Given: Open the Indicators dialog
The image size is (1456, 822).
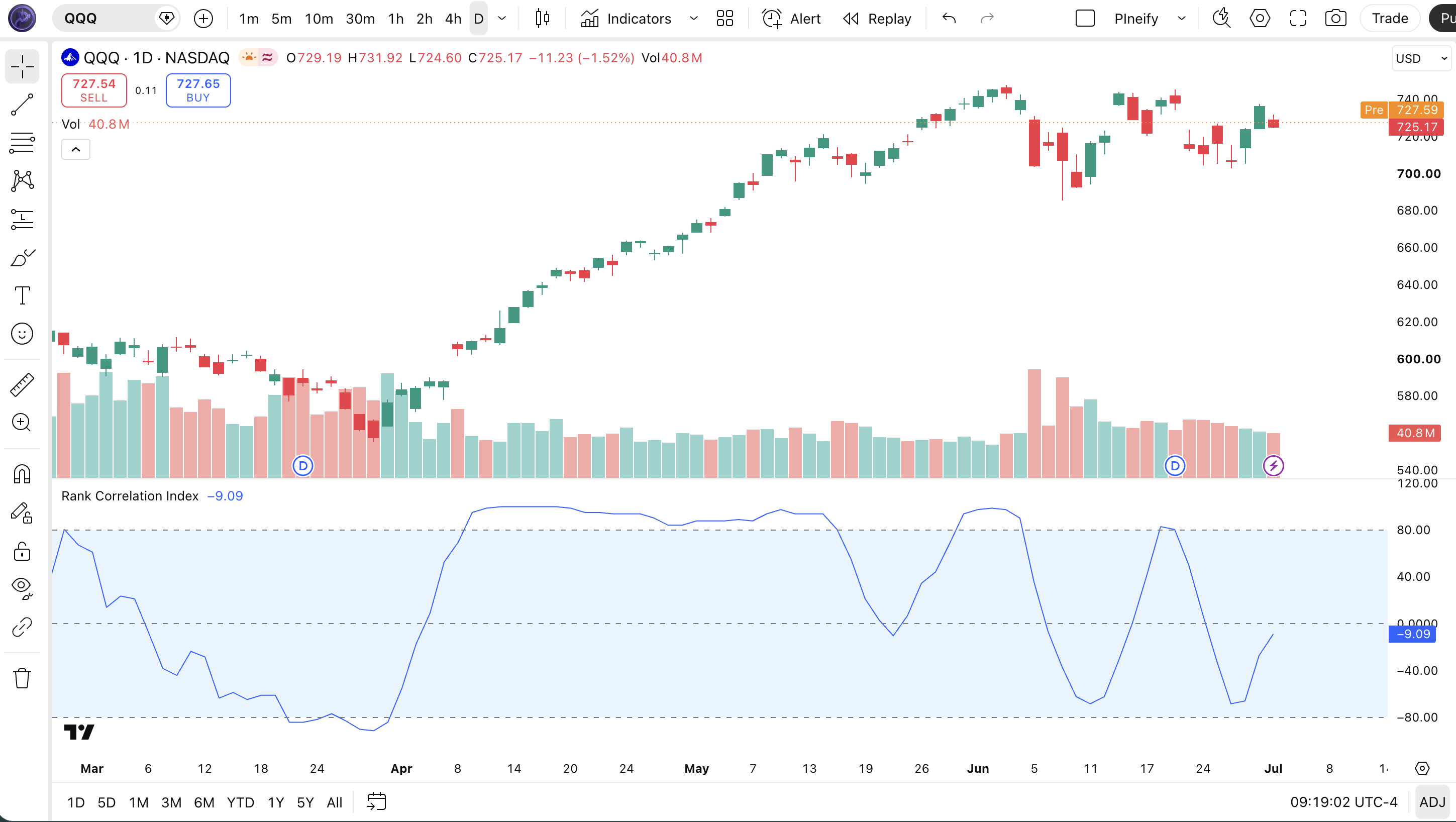Looking at the screenshot, I should click(626, 18).
